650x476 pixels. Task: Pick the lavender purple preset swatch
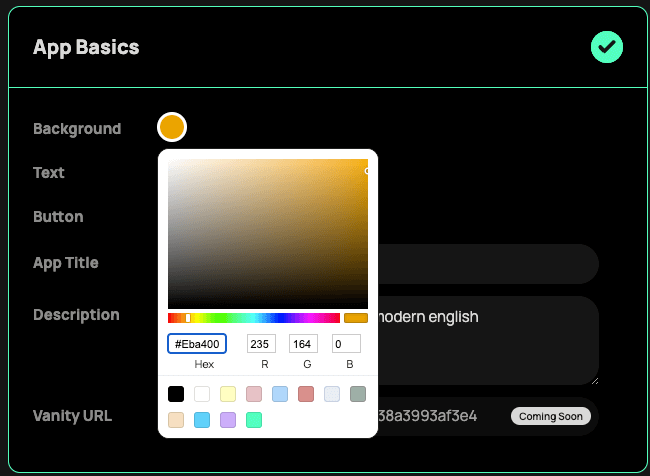(228, 420)
